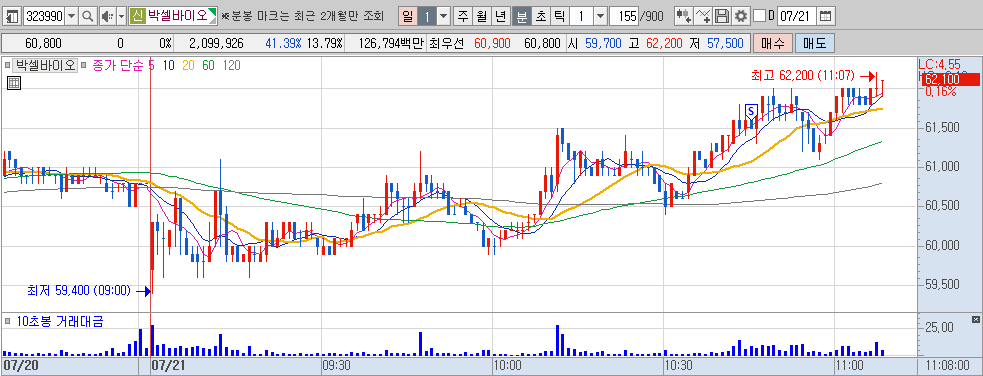Click the stock search magnifier icon
Image resolution: width=983 pixels, height=376 pixels.
pyautogui.click(x=88, y=16)
